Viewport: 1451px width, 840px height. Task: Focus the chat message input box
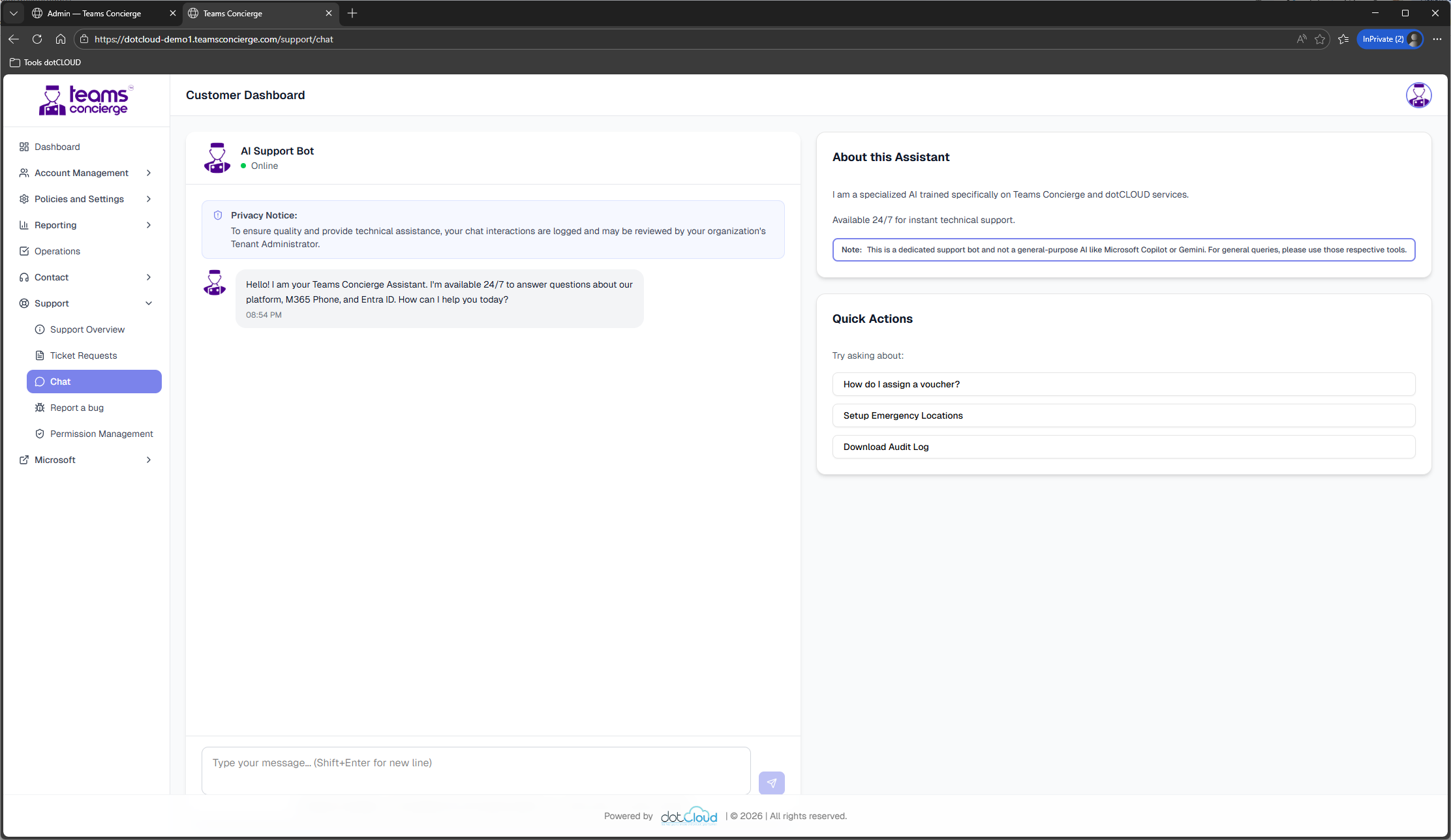pyautogui.click(x=476, y=770)
